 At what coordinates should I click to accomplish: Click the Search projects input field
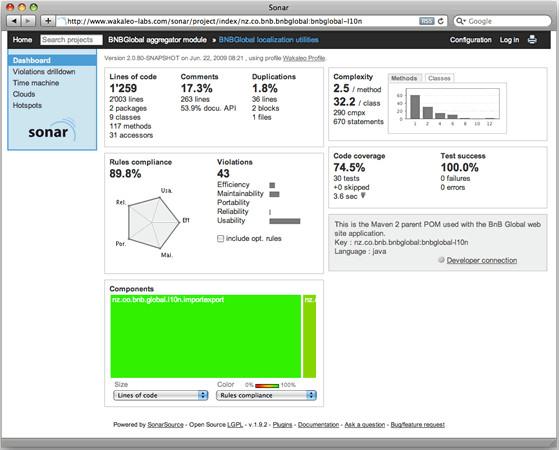pyautogui.click(x=71, y=40)
